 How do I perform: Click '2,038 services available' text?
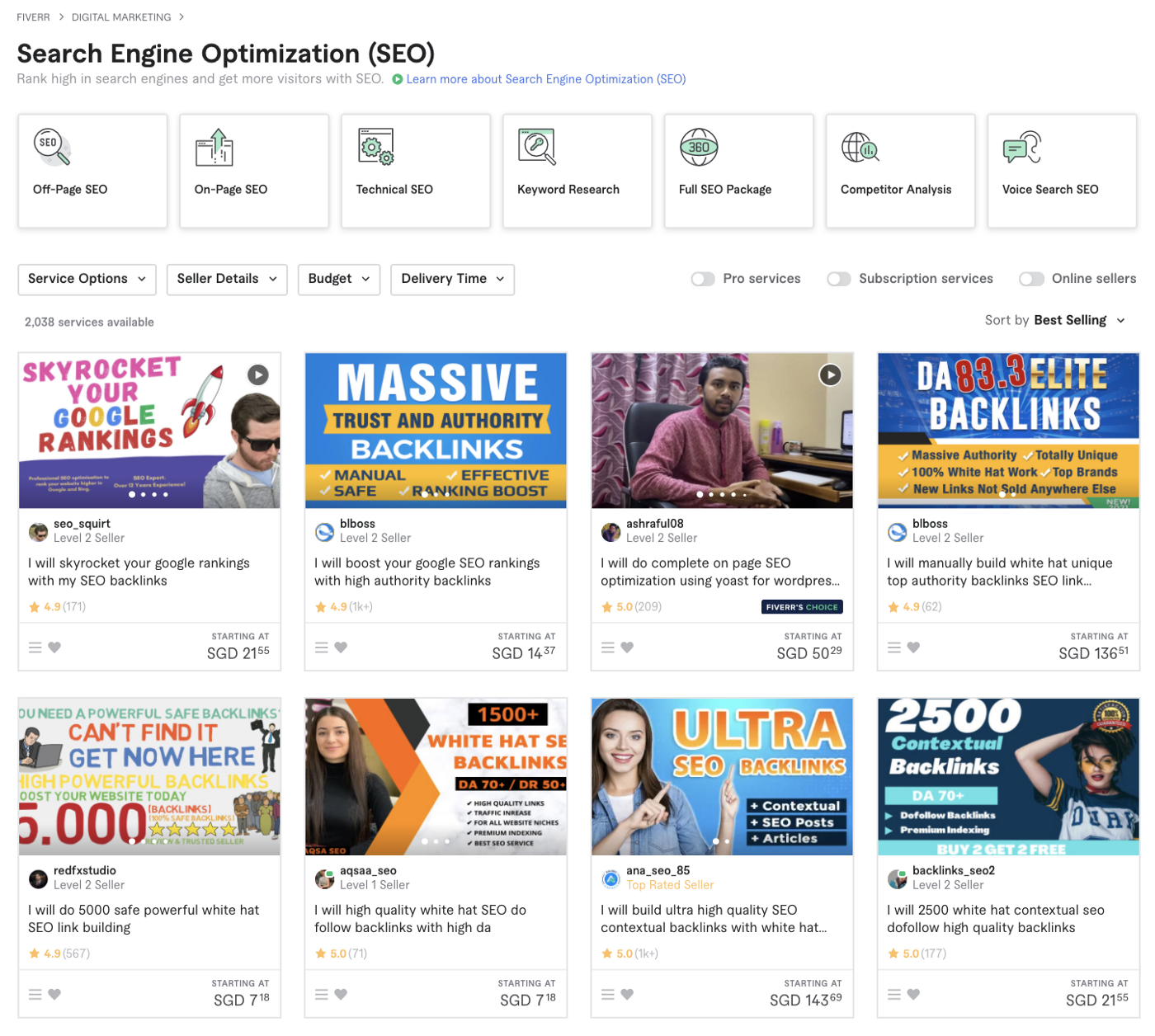pos(89,323)
